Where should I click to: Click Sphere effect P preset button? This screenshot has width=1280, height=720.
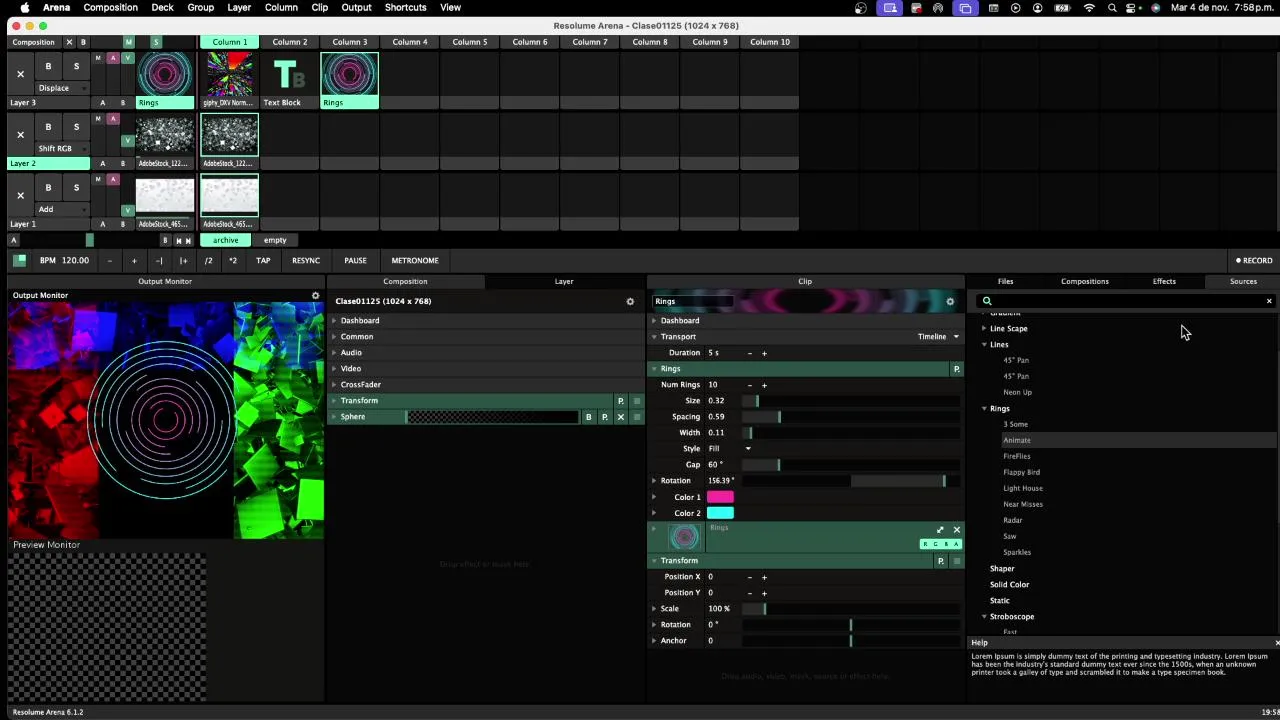tap(604, 417)
